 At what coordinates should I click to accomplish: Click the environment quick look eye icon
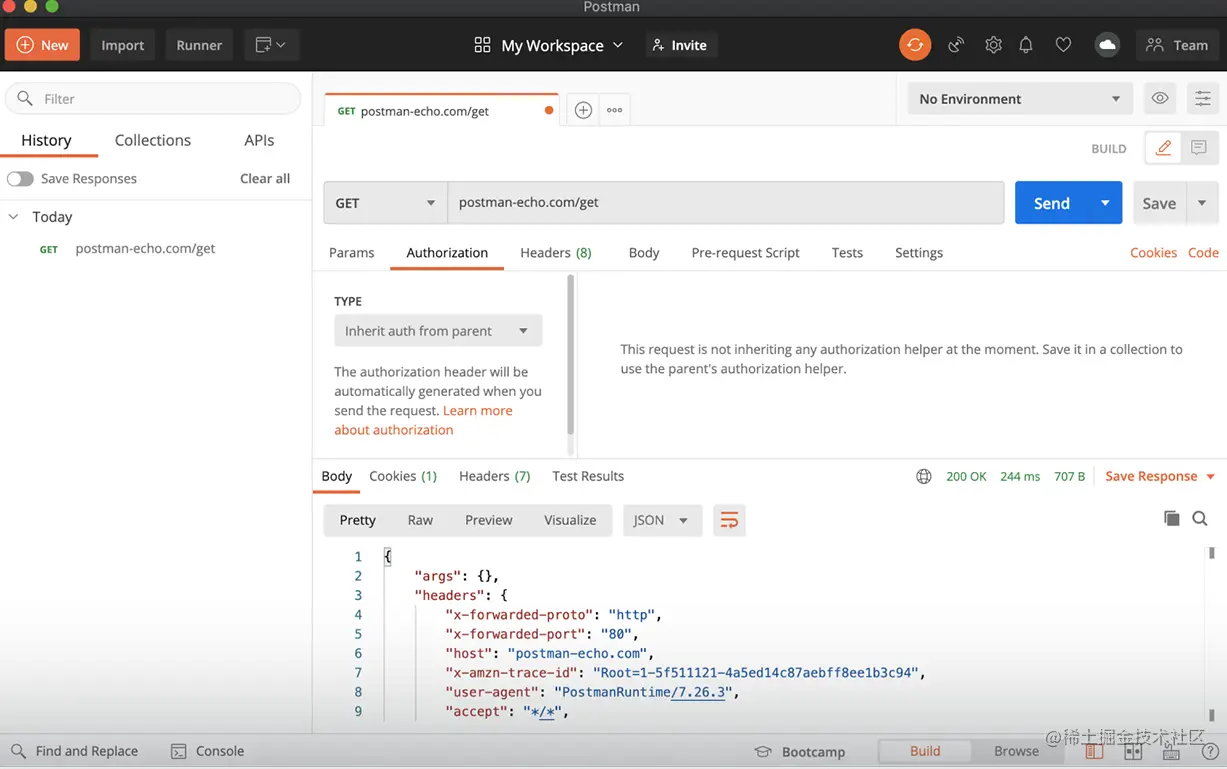(x=1160, y=98)
